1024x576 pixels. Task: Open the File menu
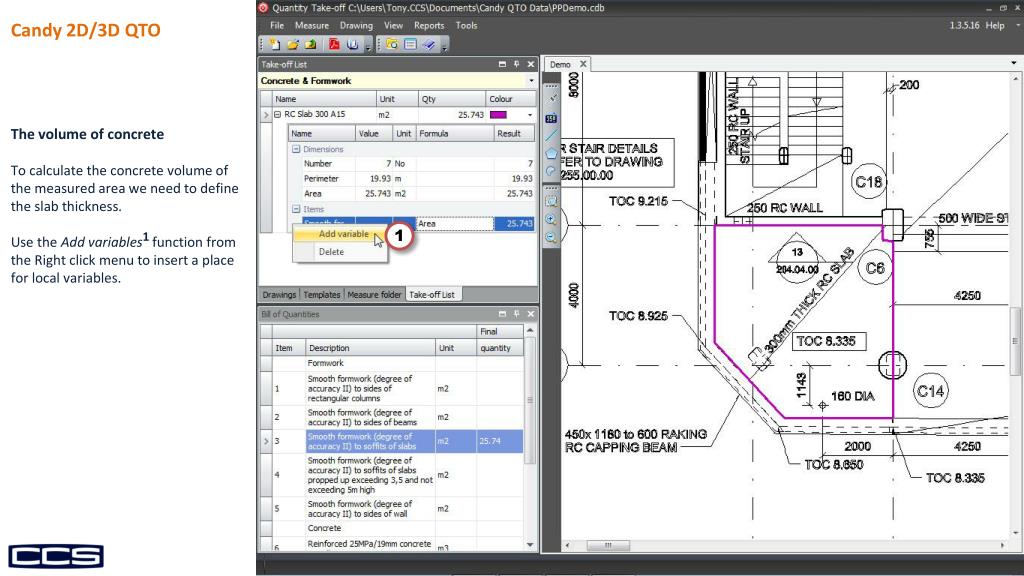(277, 25)
